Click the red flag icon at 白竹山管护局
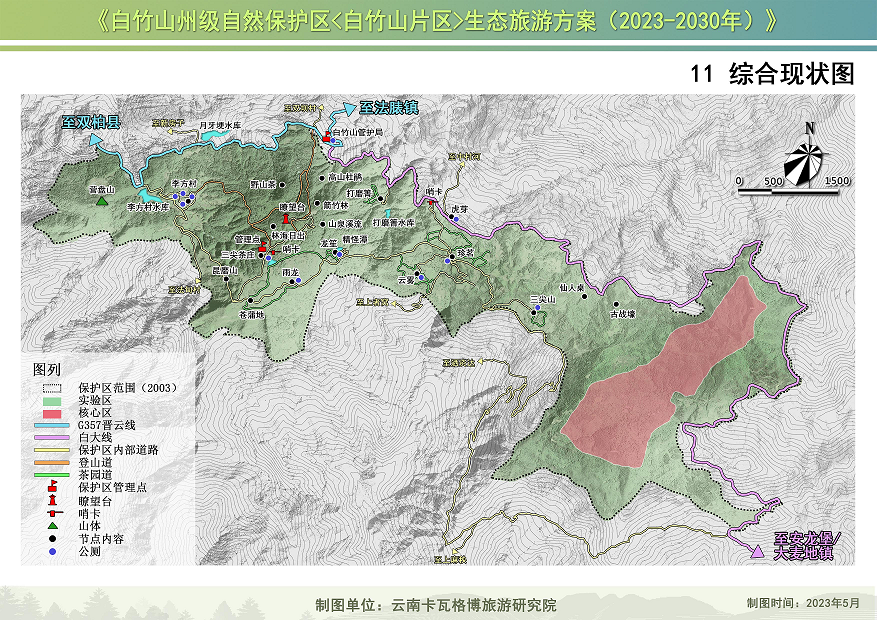 coord(327,137)
